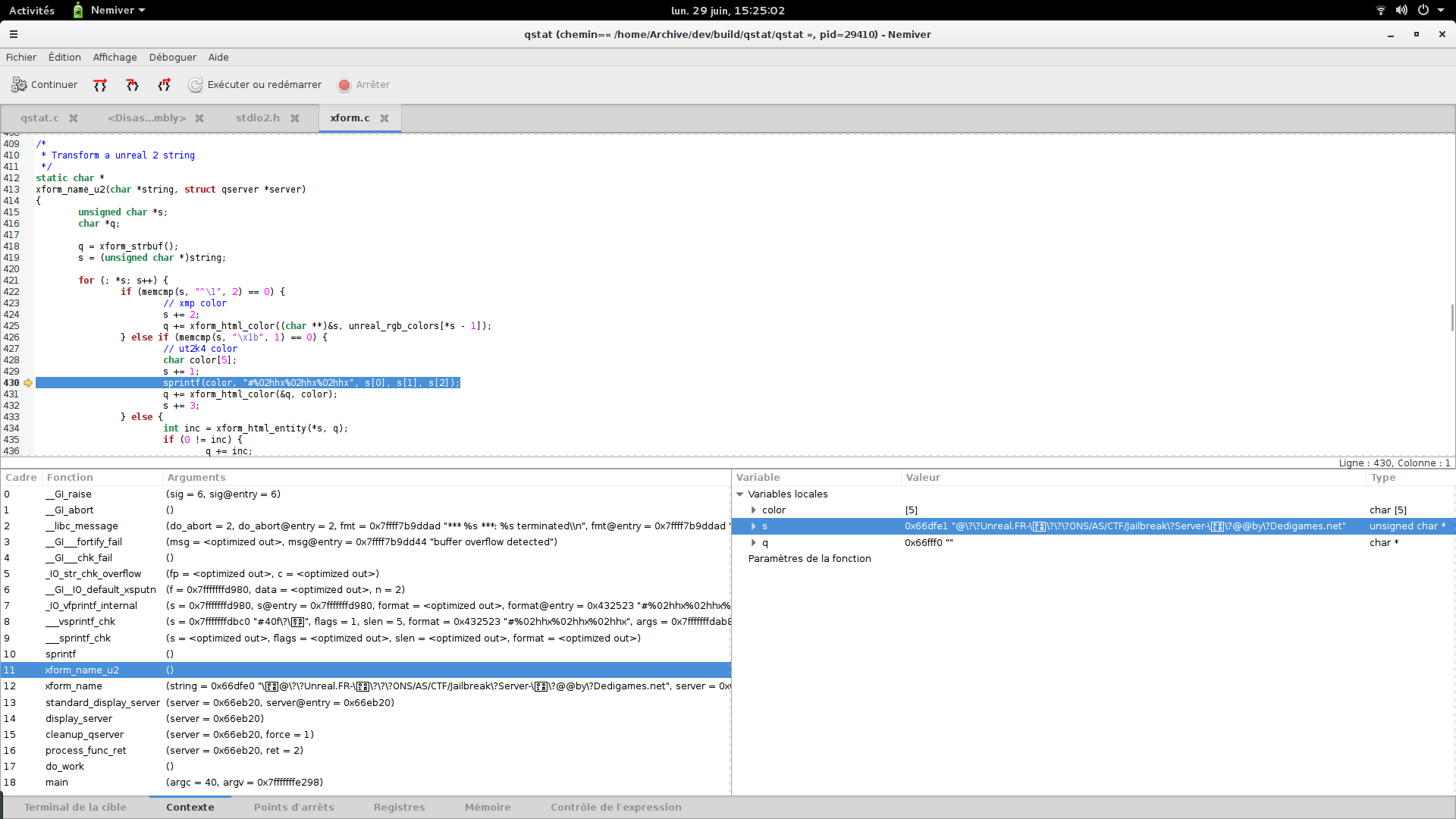Click the Contrôle de l'expression tab
Screen dimensions: 1456x819
(616, 807)
